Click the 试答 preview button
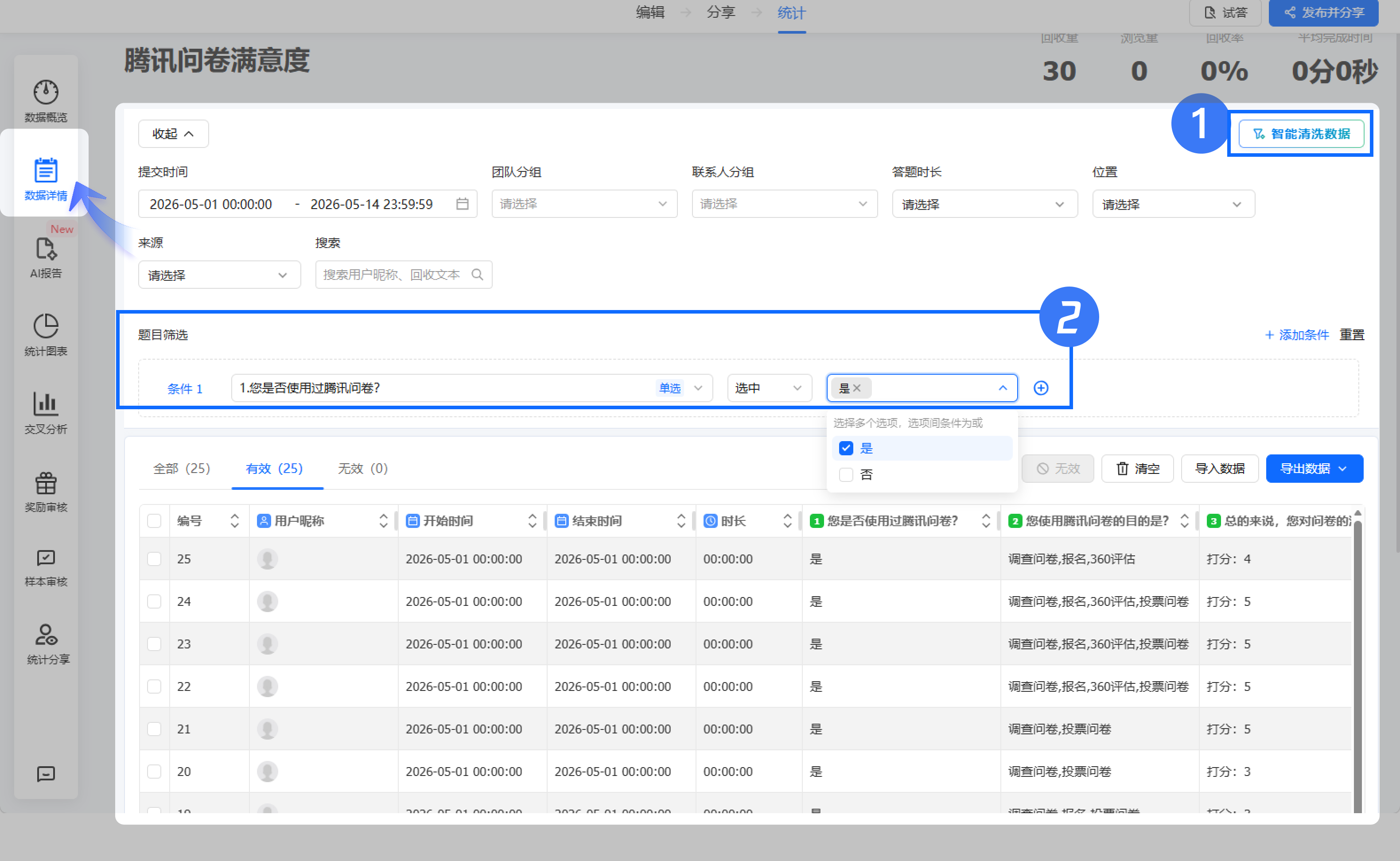 pos(1225,12)
